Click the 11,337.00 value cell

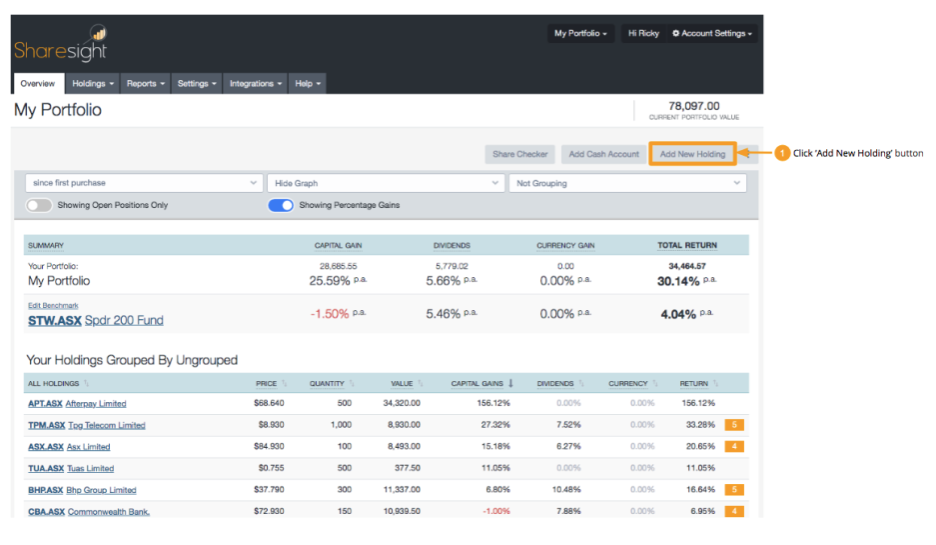(x=402, y=489)
